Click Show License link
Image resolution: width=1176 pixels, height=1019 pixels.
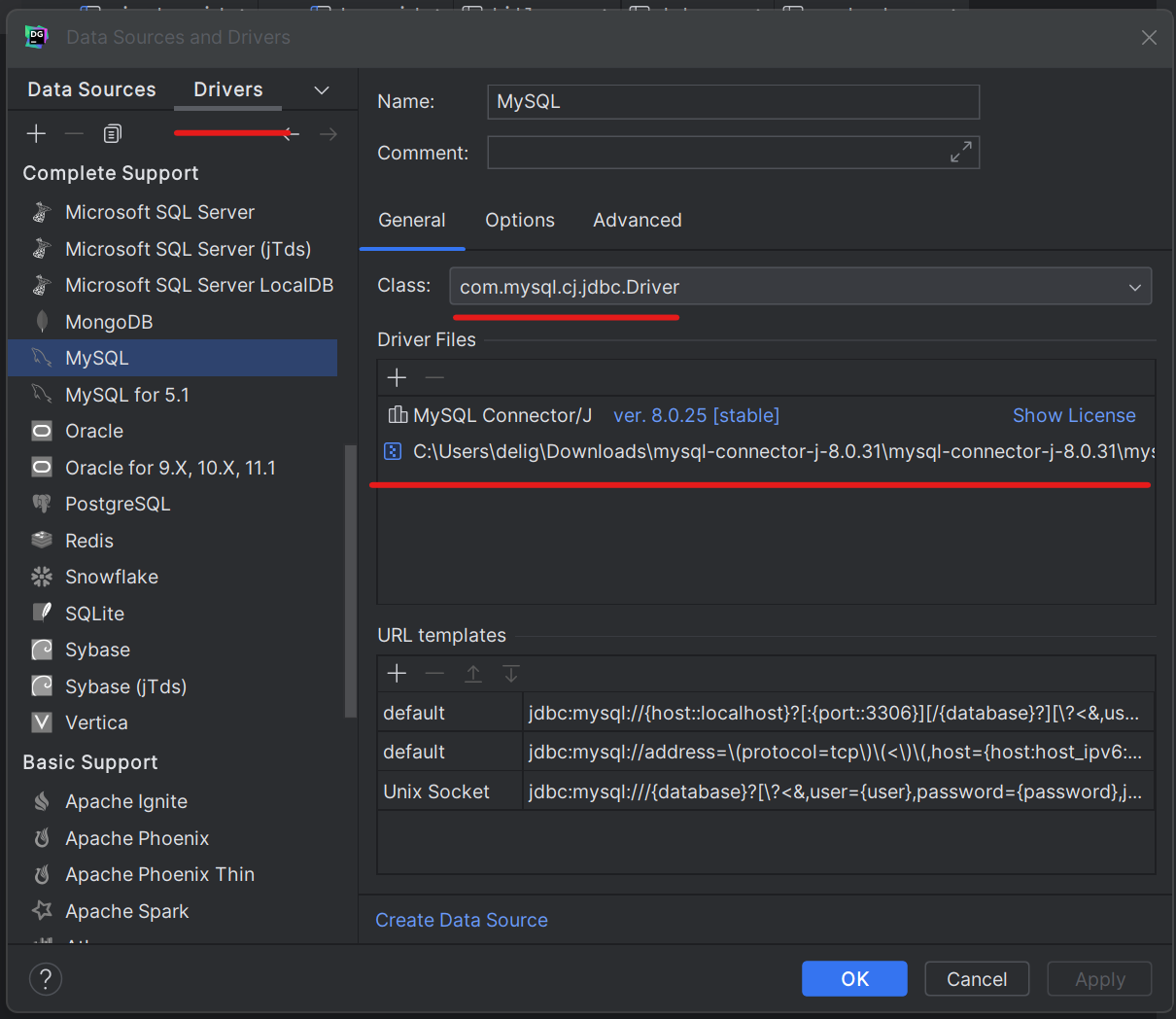1074,415
